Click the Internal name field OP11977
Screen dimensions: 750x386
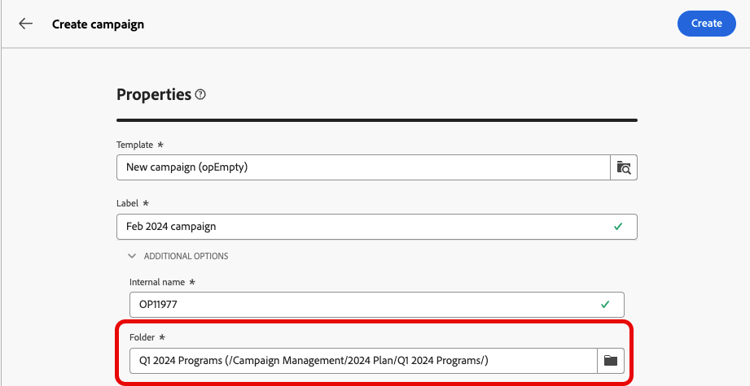tap(377, 305)
